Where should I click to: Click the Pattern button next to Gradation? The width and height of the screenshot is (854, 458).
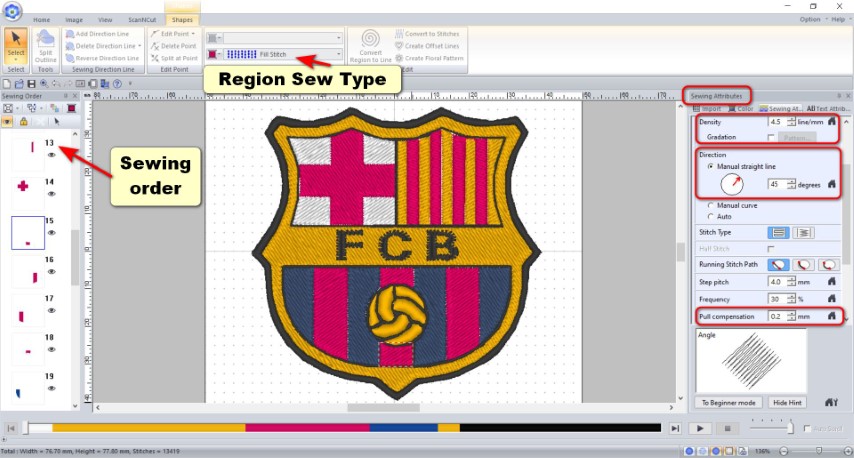pyautogui.click(x=796, y=137)
